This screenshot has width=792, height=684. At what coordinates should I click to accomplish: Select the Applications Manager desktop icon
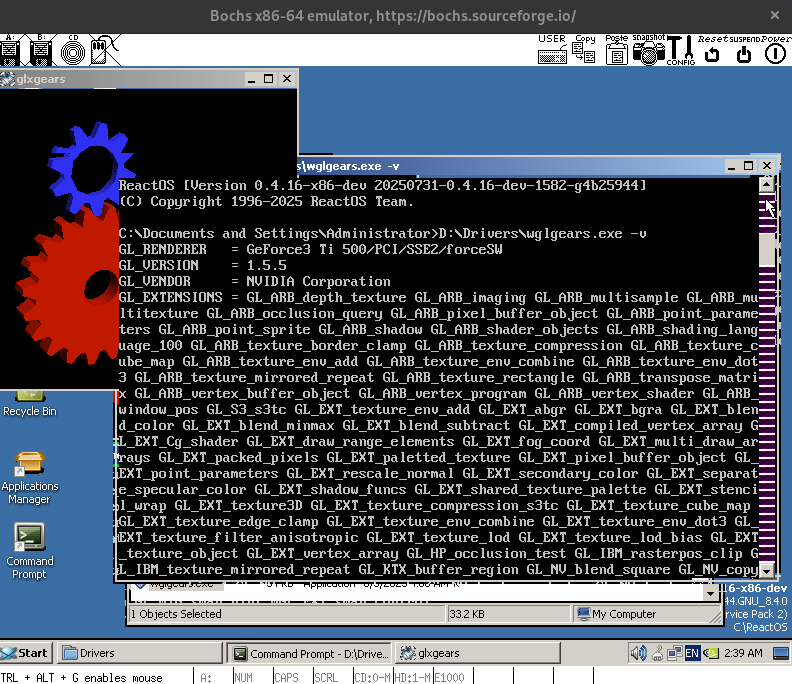[x=29, y=478]
